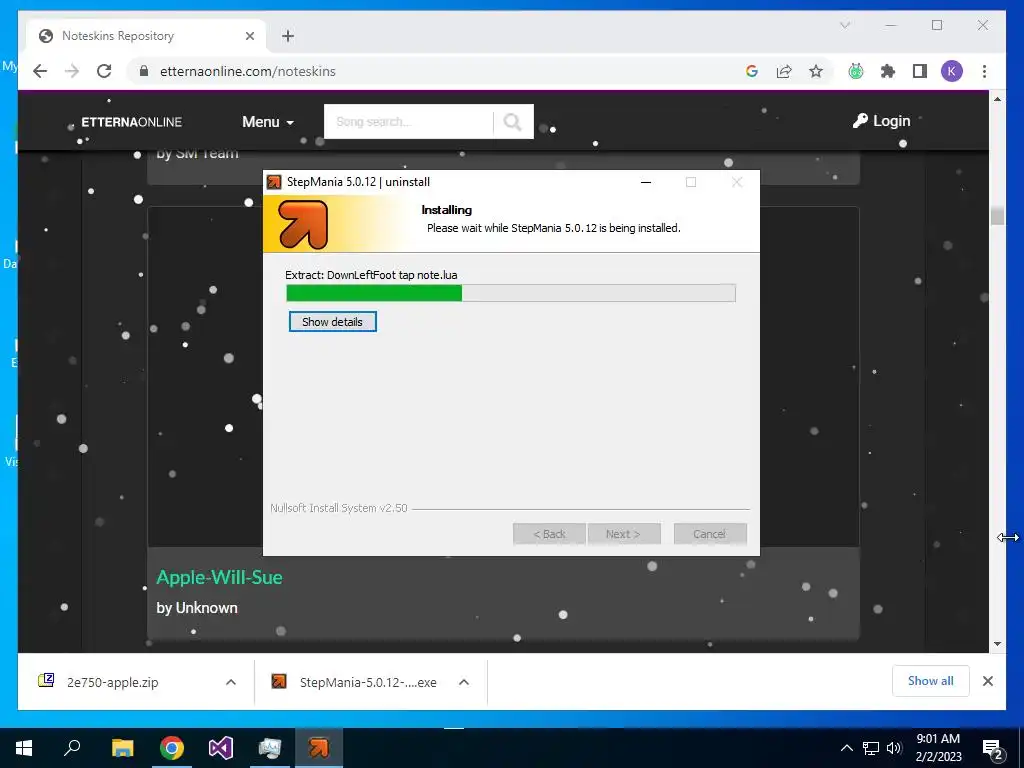Click Show all downloads
This screenshot has height=768, width=1024.
(x=931, y=681)
